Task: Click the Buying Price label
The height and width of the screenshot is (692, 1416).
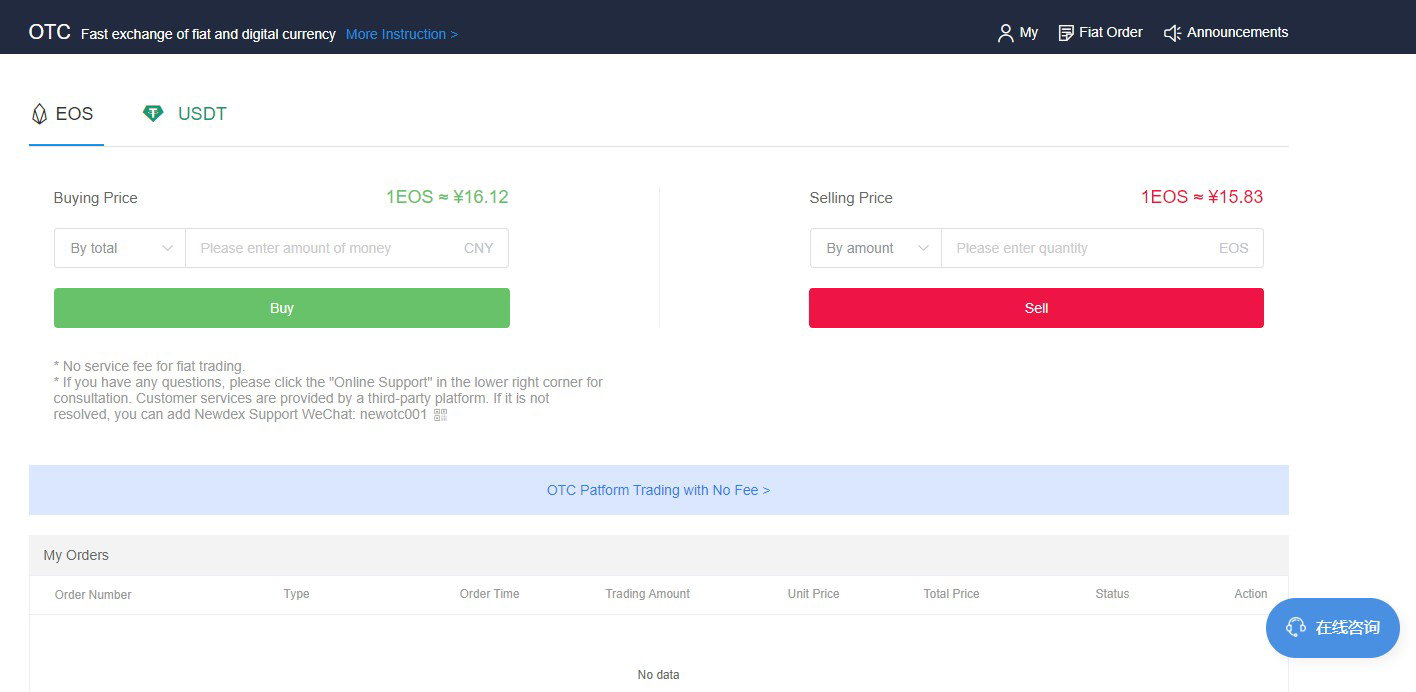Action: coord(95,198)
